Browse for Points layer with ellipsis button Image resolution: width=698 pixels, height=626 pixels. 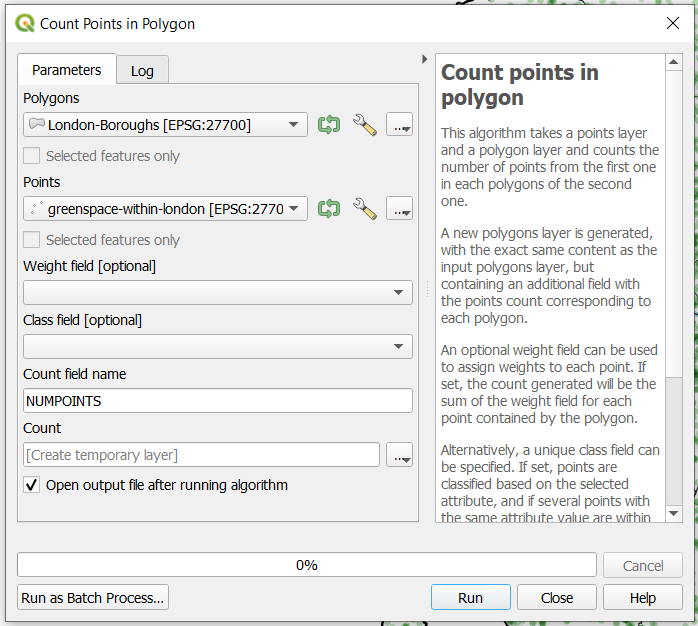399,208
